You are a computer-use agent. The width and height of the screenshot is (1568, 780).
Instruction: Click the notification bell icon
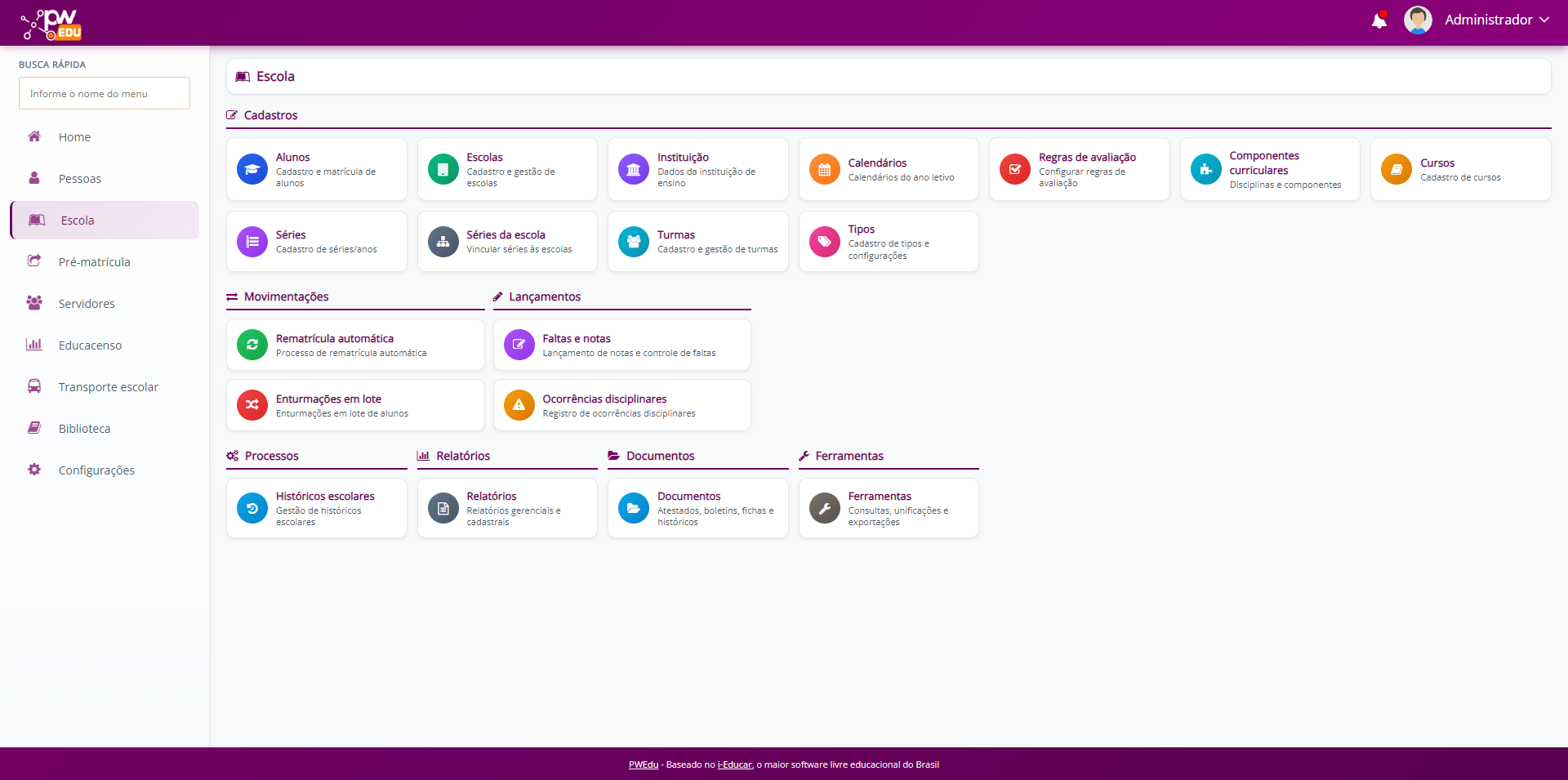click(x=1379, y=20)
